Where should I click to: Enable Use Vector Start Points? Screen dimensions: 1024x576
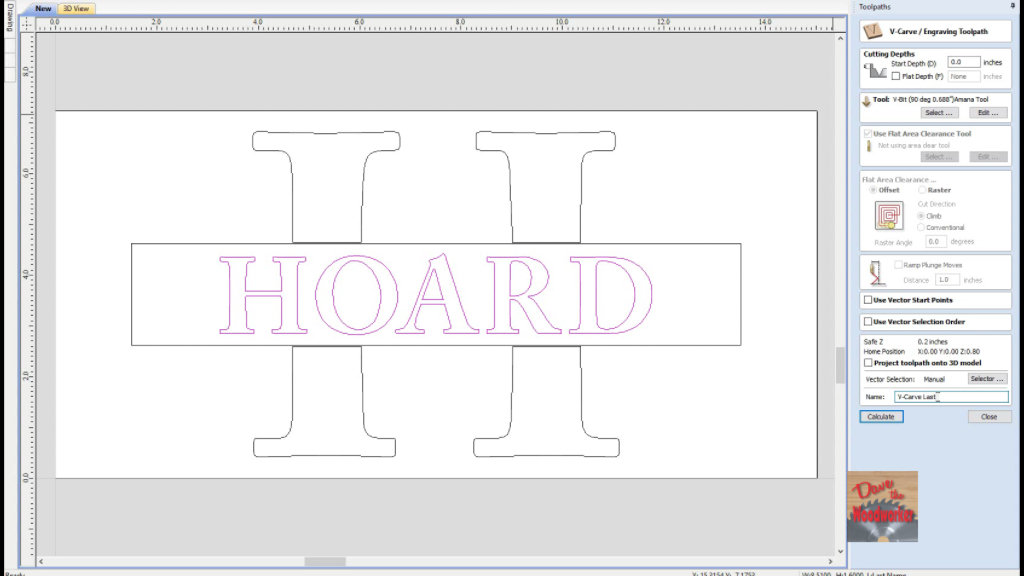tap(867, 300)
